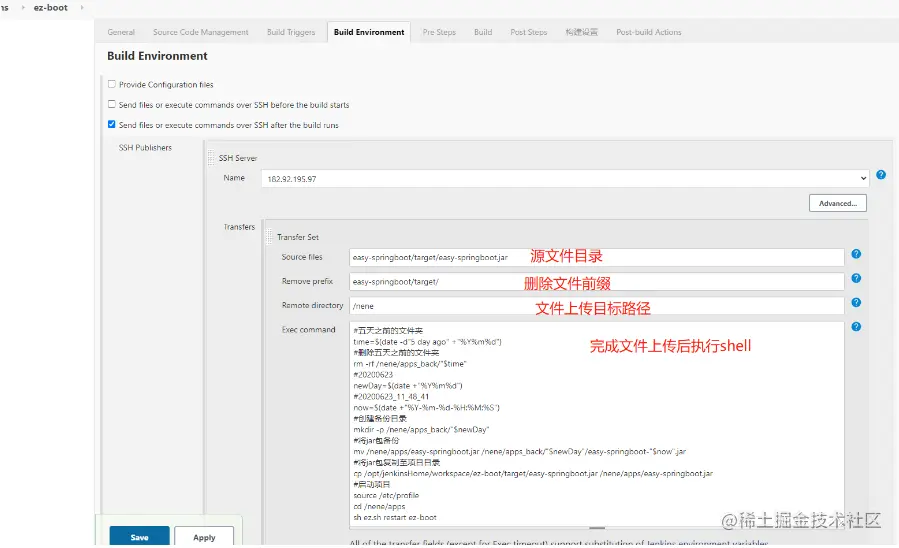Grab the SSH Server drag handle
The image size is (899, 548).
tap(211, 158)
